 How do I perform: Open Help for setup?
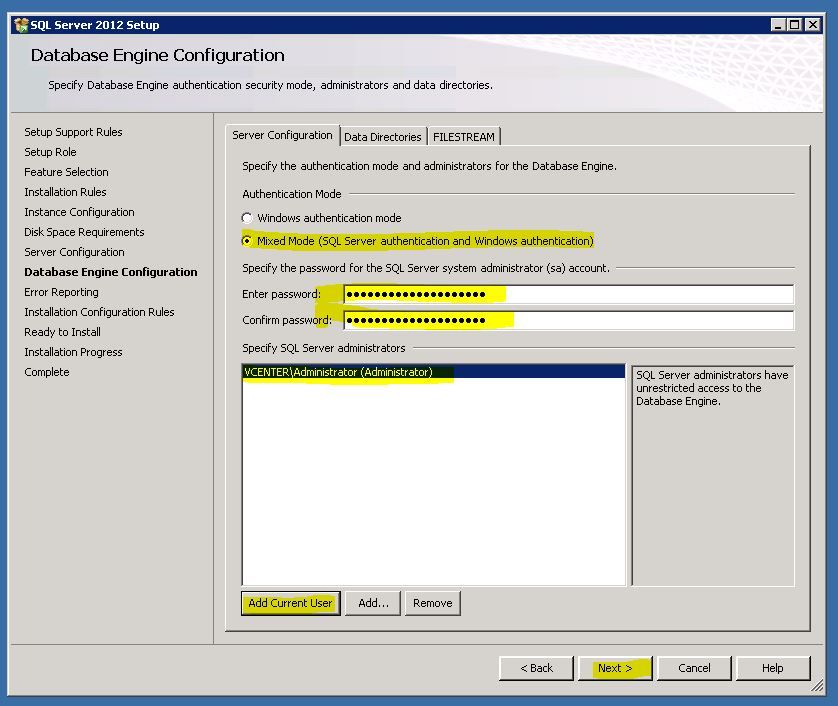[773, 668]
